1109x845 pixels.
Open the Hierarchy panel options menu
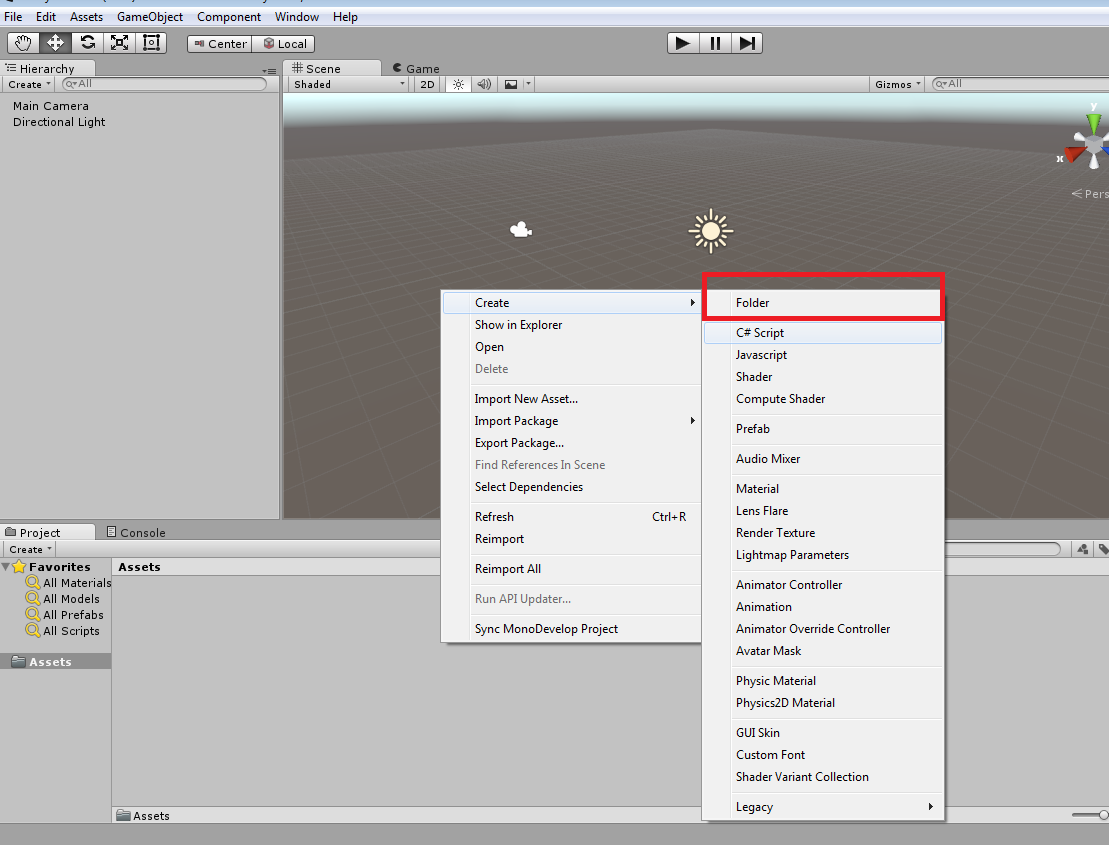click(269, 71)
